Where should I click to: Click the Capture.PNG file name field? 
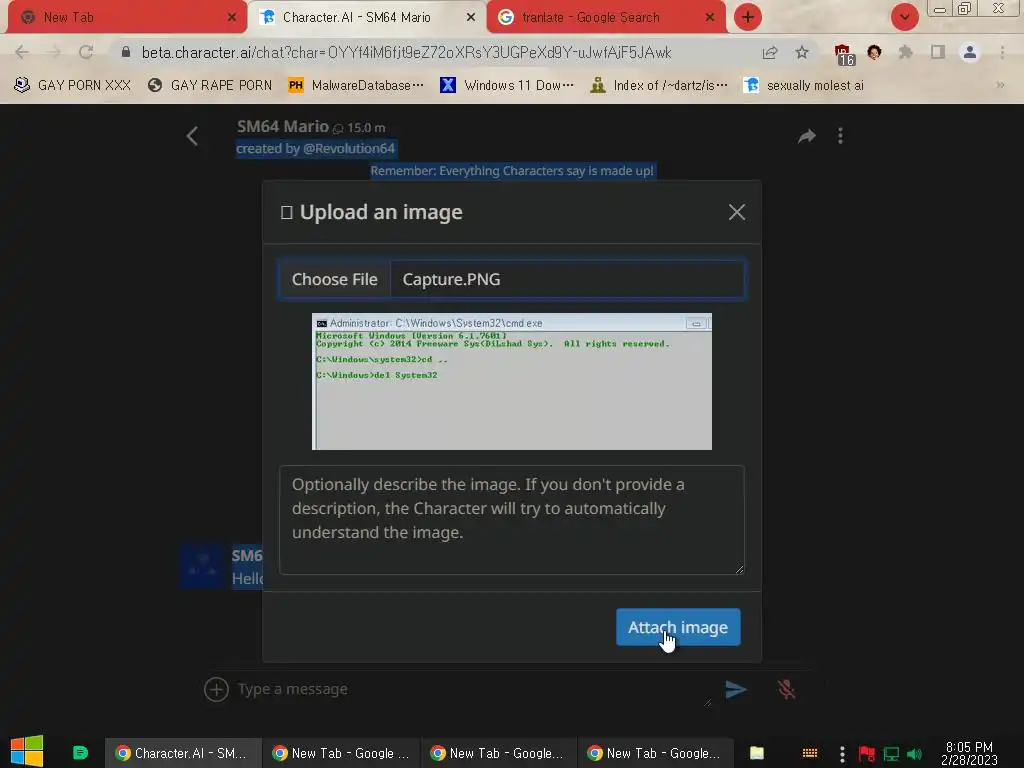click(x=567, y=280)
